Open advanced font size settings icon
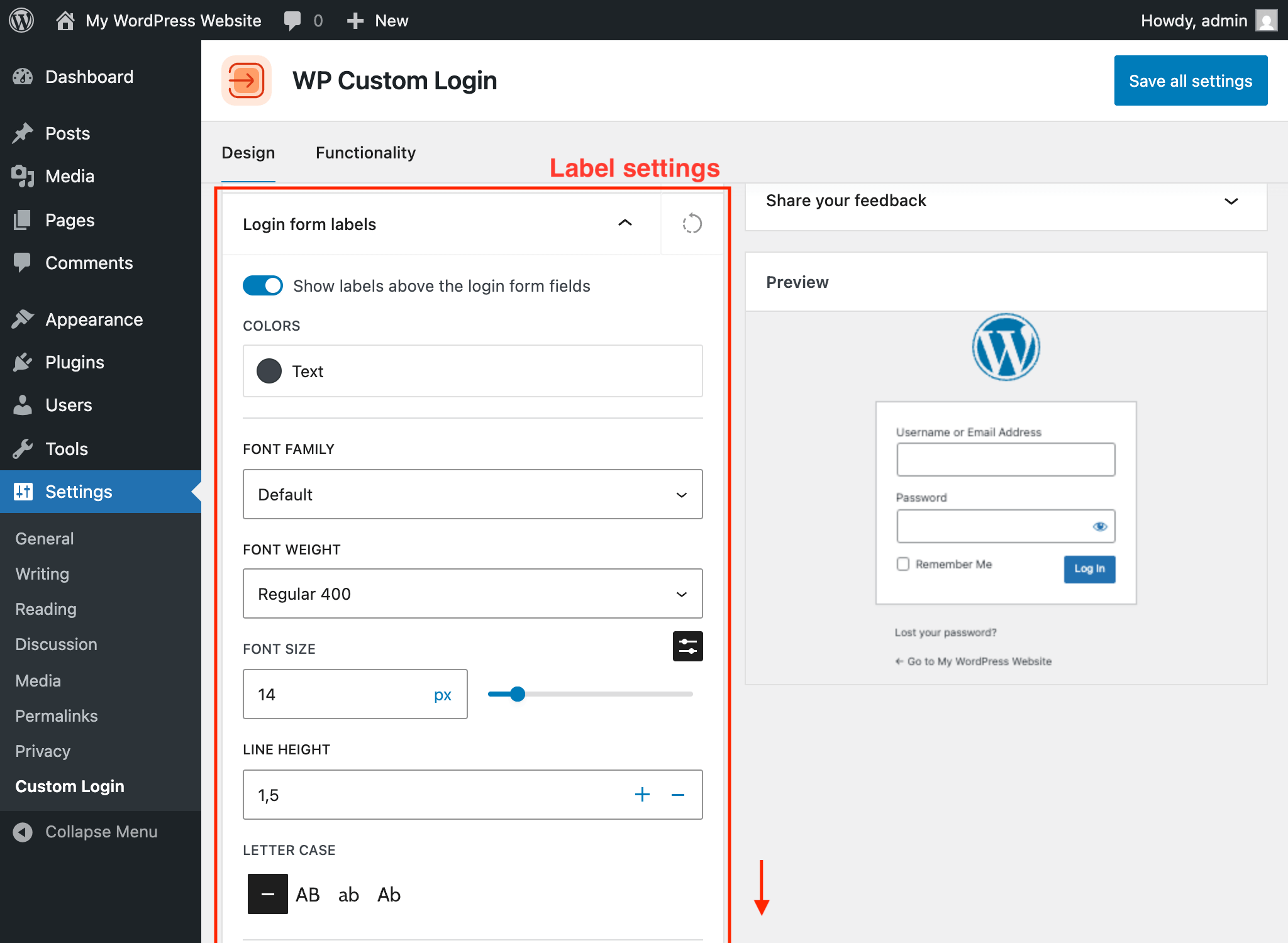 tap(687, 646)
